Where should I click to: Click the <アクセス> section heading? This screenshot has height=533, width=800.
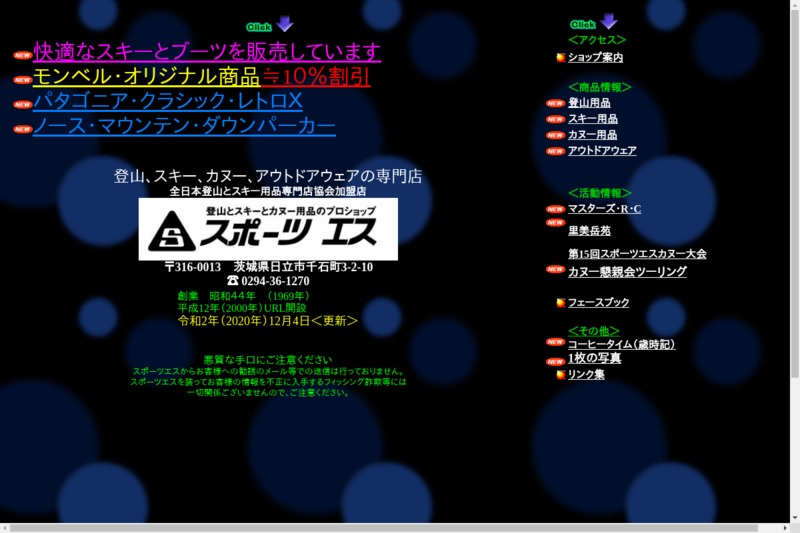597,39
